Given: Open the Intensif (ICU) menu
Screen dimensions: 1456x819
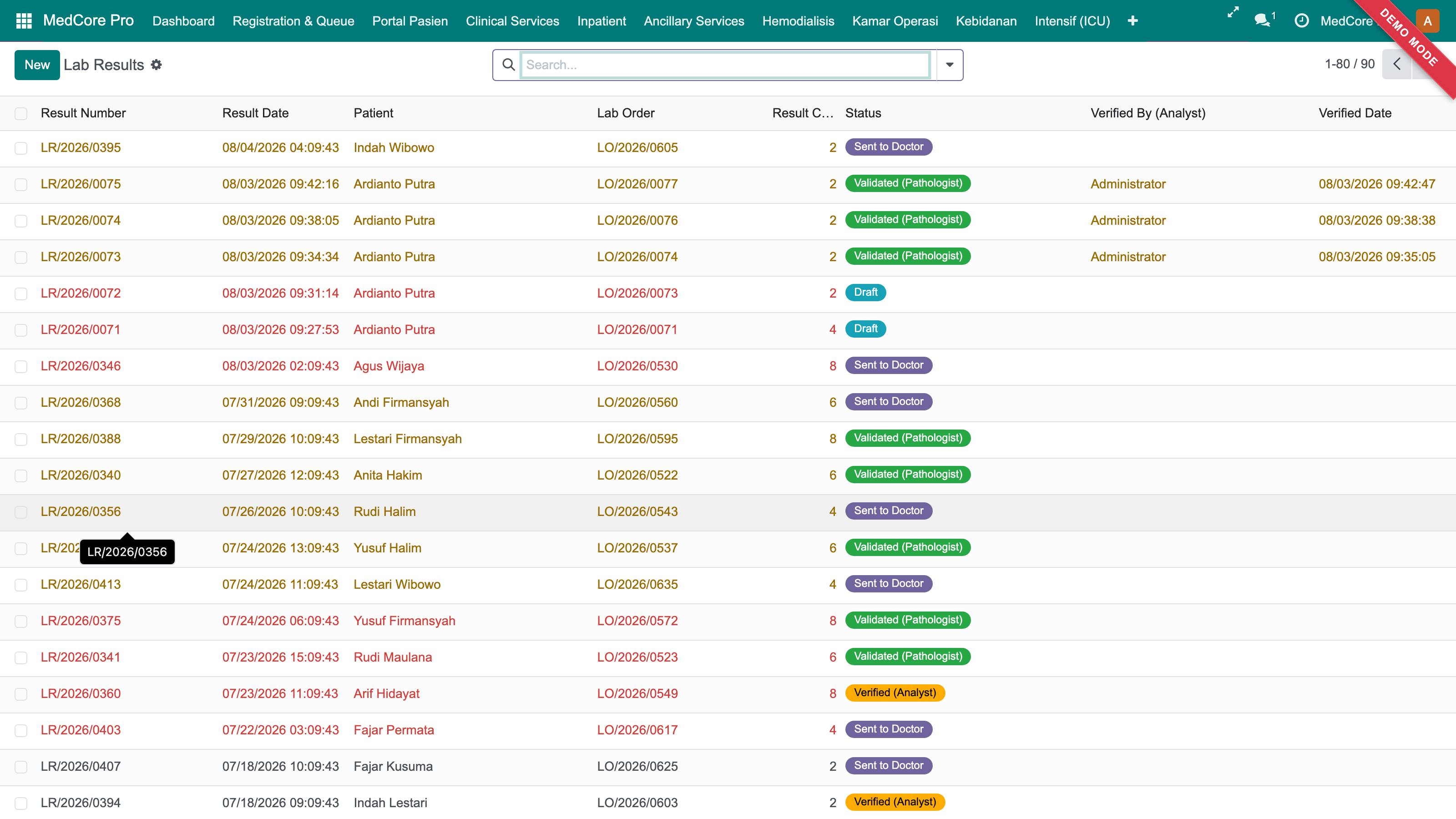Looking at the screenshot, I should 1072,21.
